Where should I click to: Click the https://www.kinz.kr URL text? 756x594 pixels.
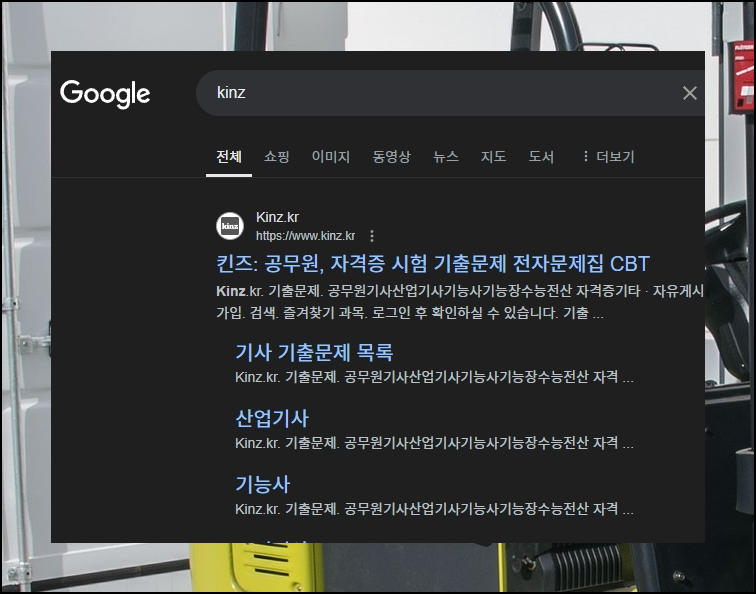(x=305, y=236)
